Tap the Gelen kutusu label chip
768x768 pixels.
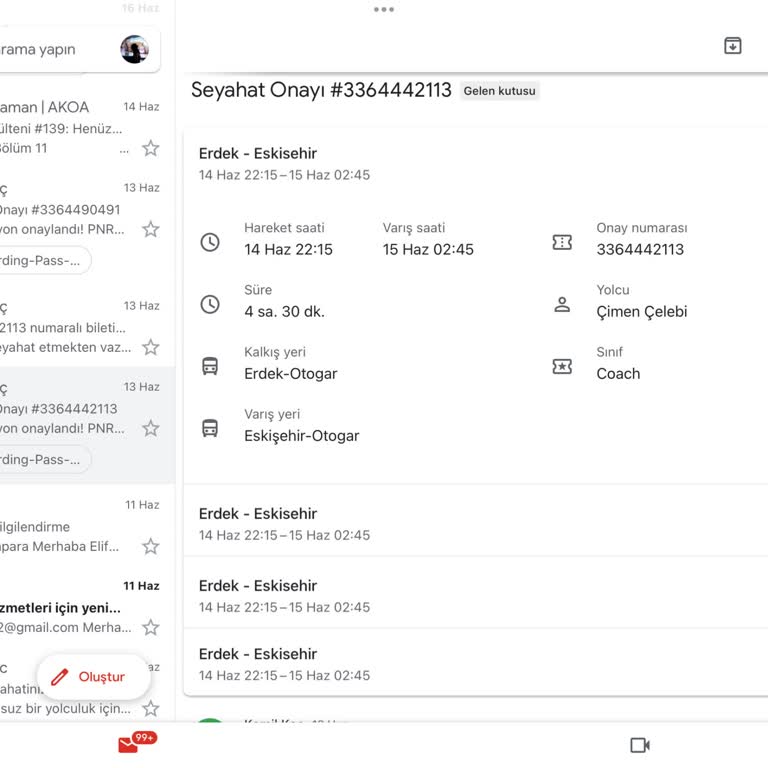click(x=499, y=91)
